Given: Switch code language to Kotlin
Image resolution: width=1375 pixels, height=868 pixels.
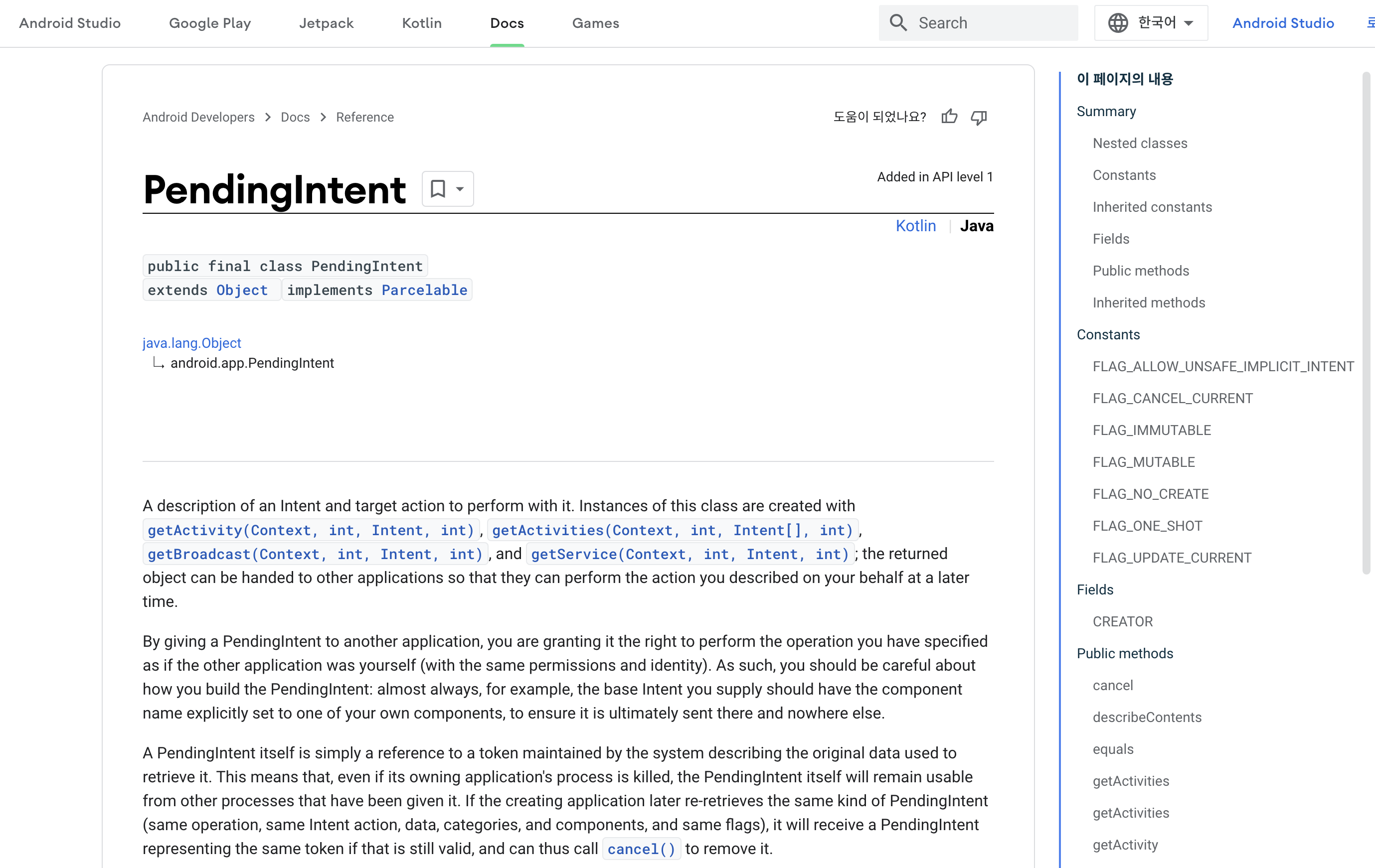Looking at the screenshot, I should 915,226.
